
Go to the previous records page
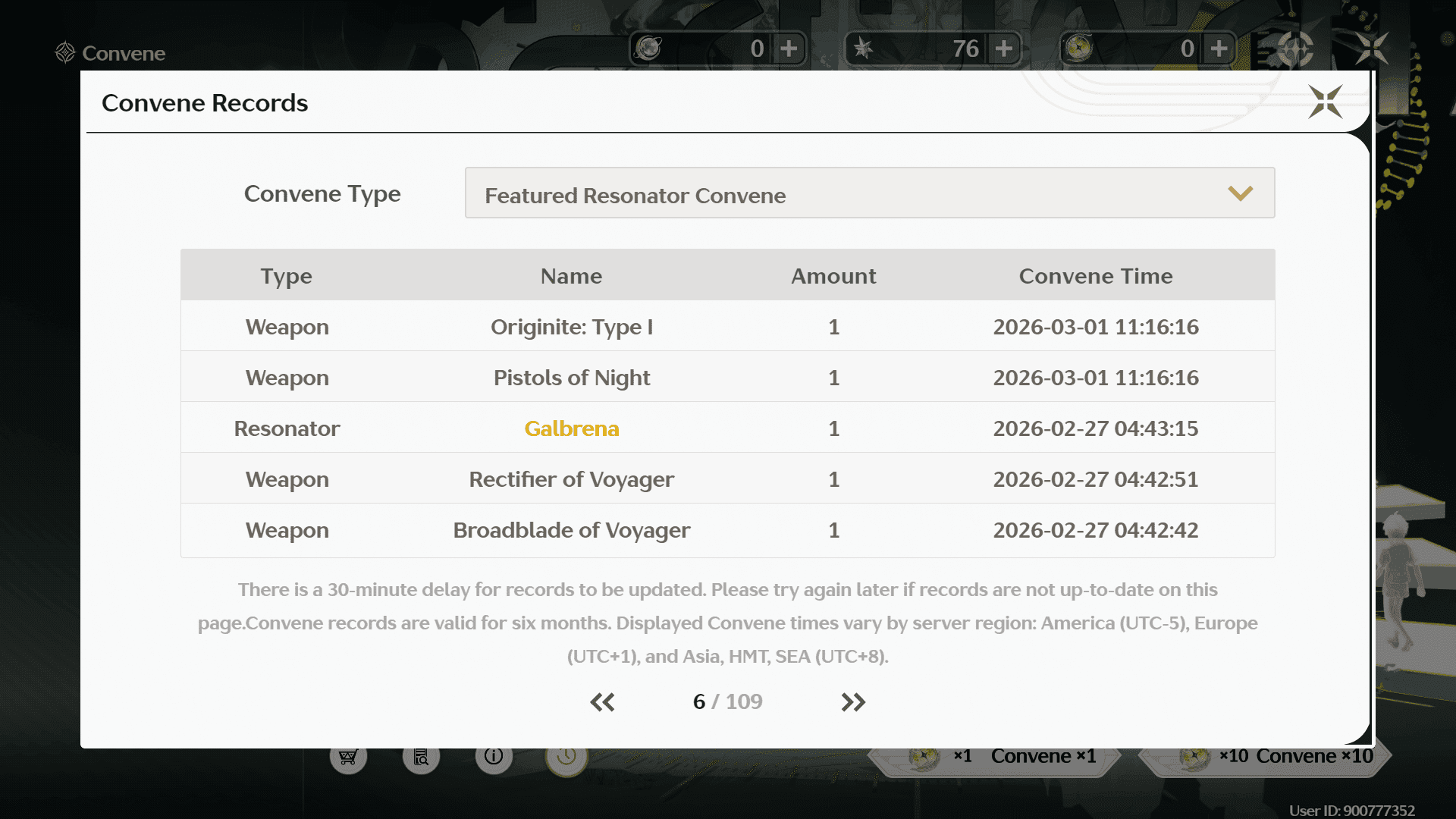(x=602, y=702)
